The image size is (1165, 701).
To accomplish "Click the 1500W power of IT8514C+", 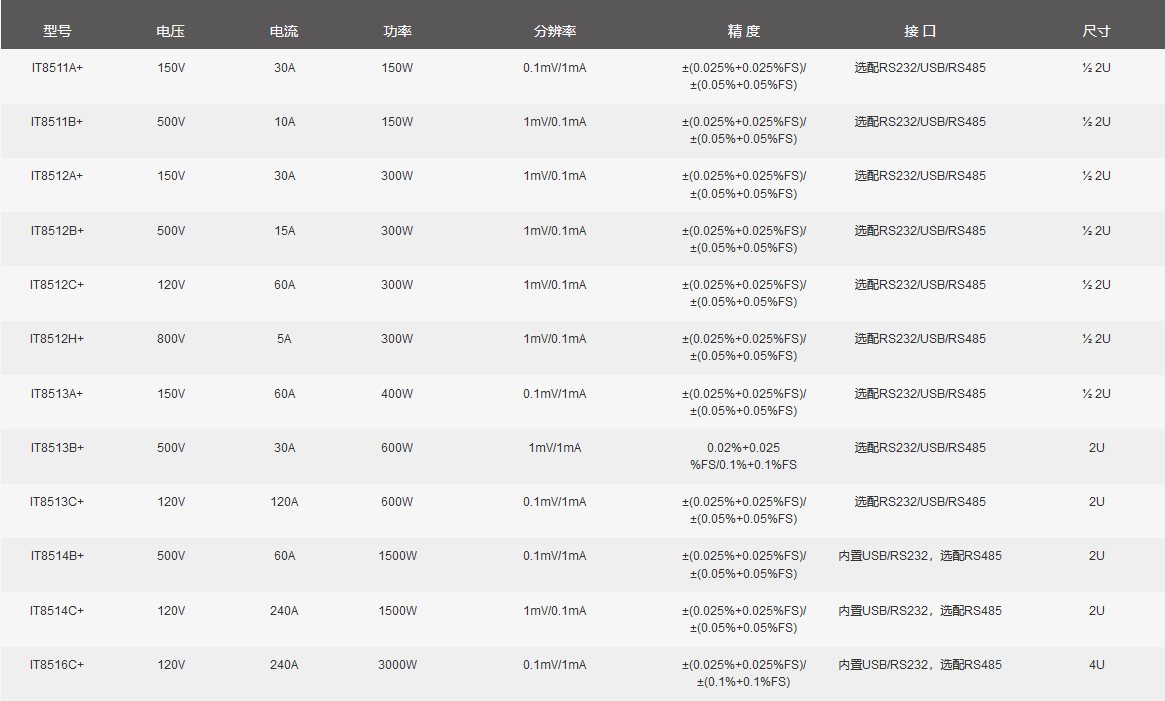I will coord(397,611).
